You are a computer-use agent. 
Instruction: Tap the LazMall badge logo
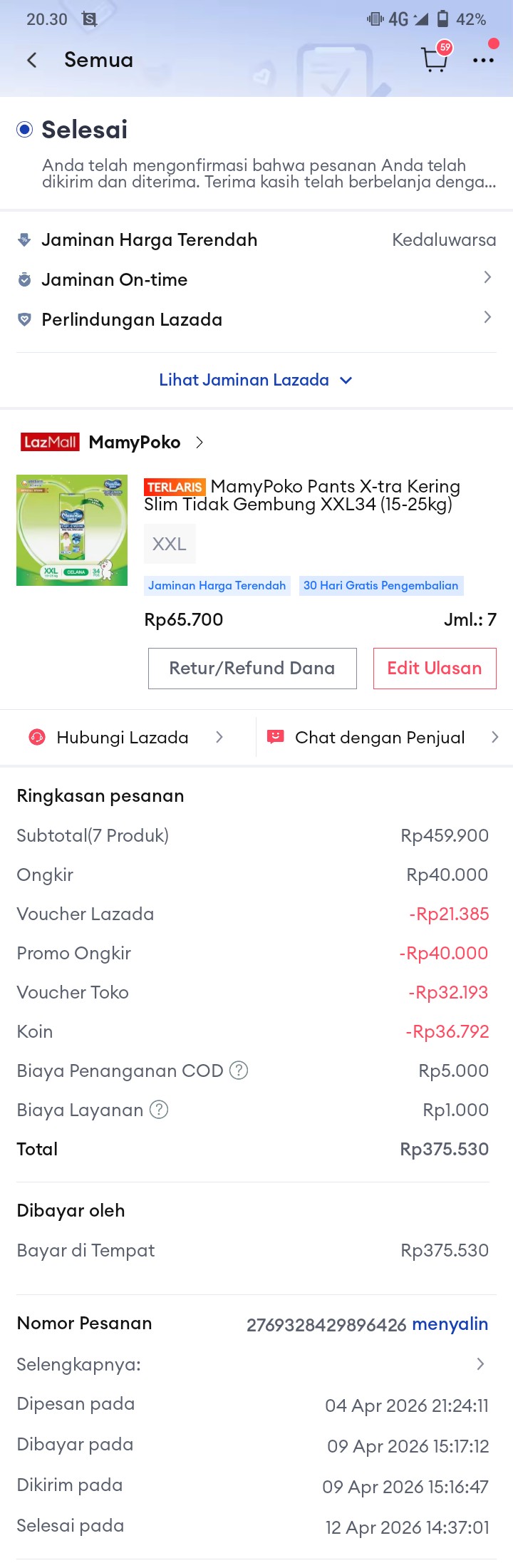(49, 442)
